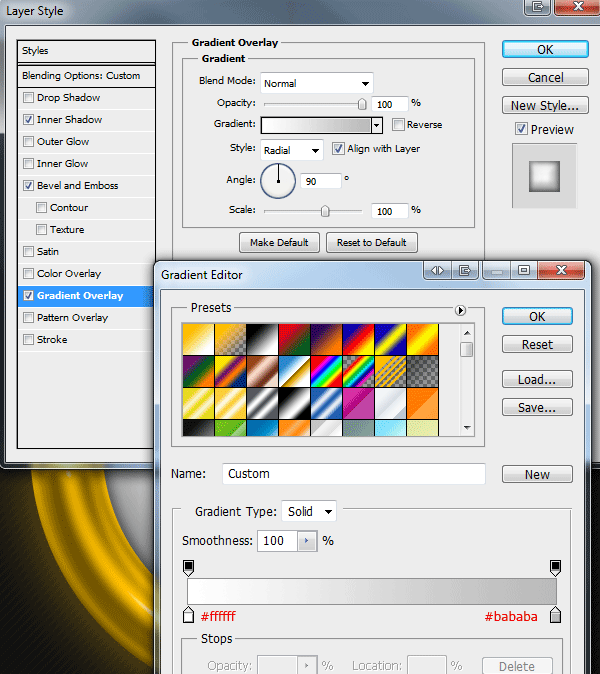This screenshot has width=600, height=674.
Task: Choose the rainbow spectrum gradient preset
Action: point(326,371)
